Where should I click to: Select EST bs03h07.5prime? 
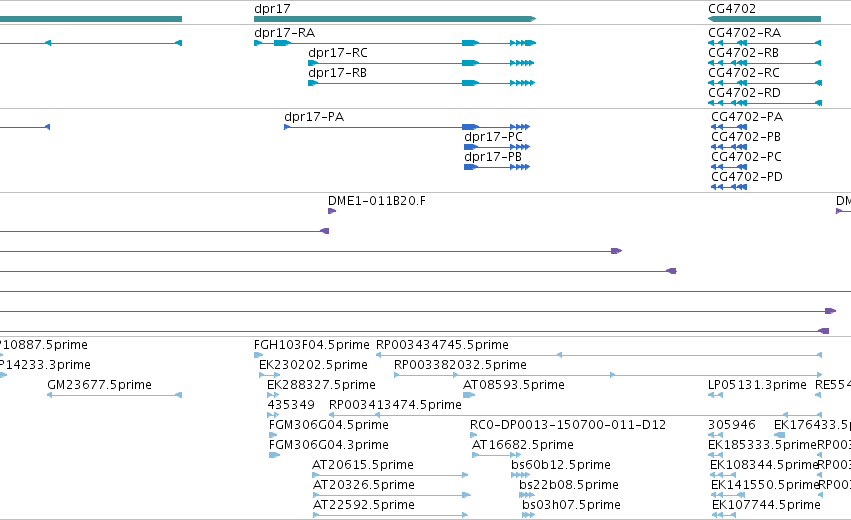click(x=571, y=505)
